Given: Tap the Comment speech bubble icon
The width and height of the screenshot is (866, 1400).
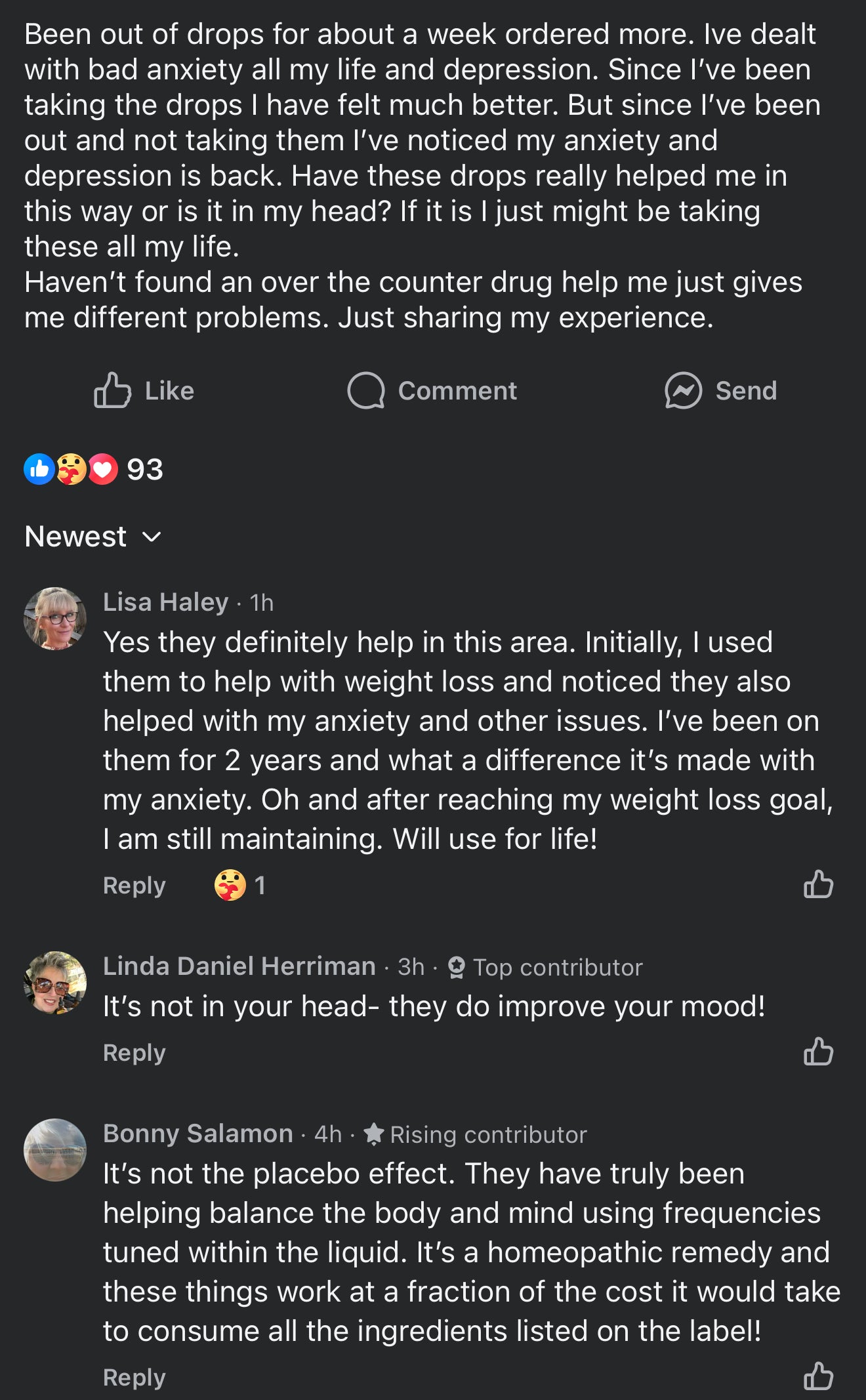Looking at the screenshot, I should click(x=365, y=391).
